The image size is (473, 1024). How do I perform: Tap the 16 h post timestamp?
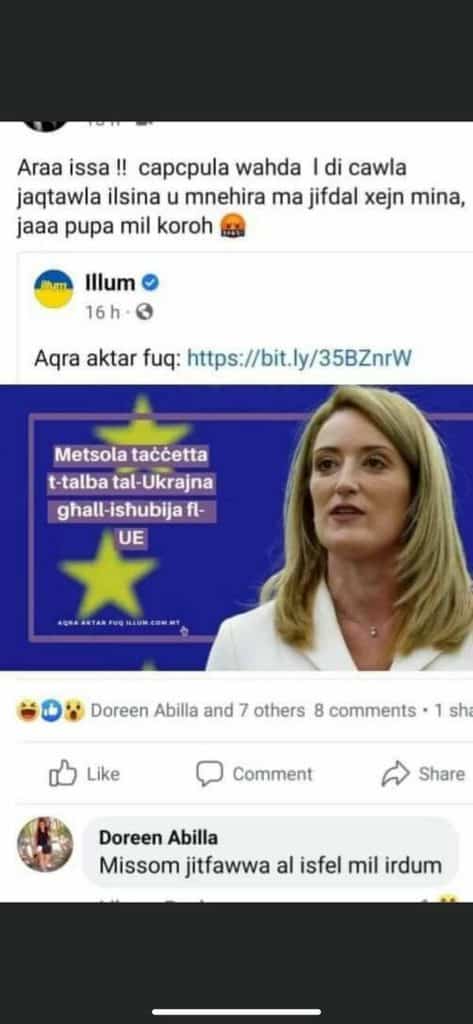point(103,313)
